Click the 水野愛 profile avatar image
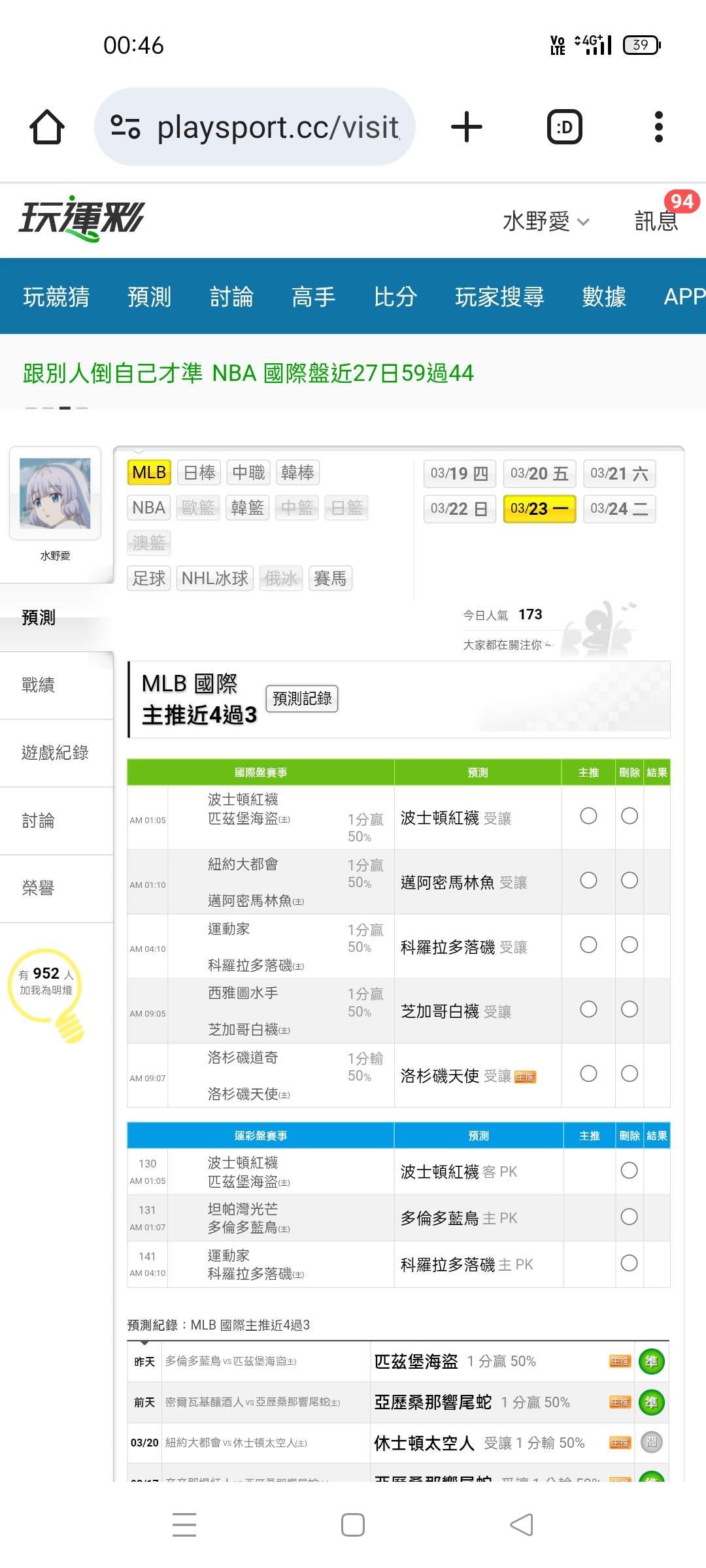The image size is (706, 1568). tap(55, 493)
